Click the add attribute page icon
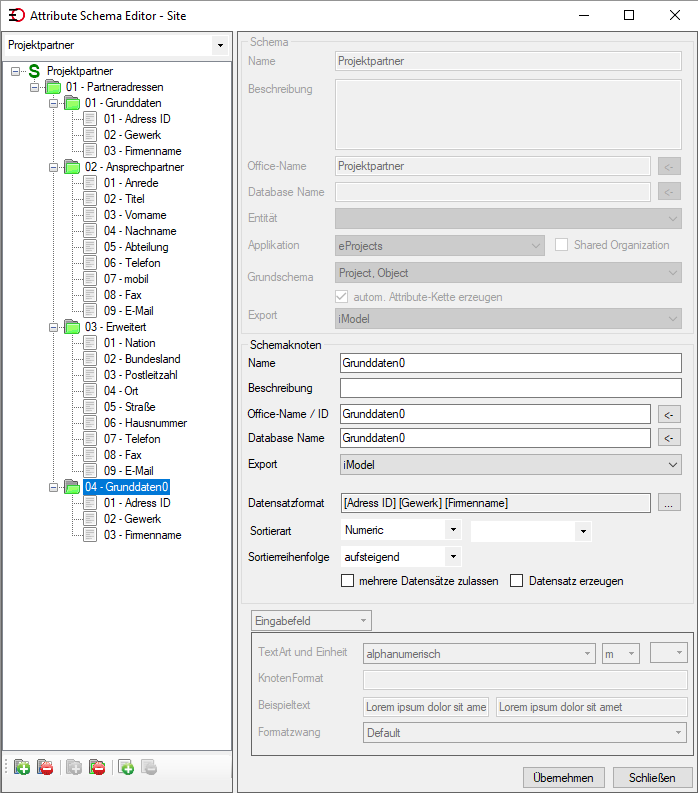This screenshot has height=793, width=698. click(x=126, y=767)
